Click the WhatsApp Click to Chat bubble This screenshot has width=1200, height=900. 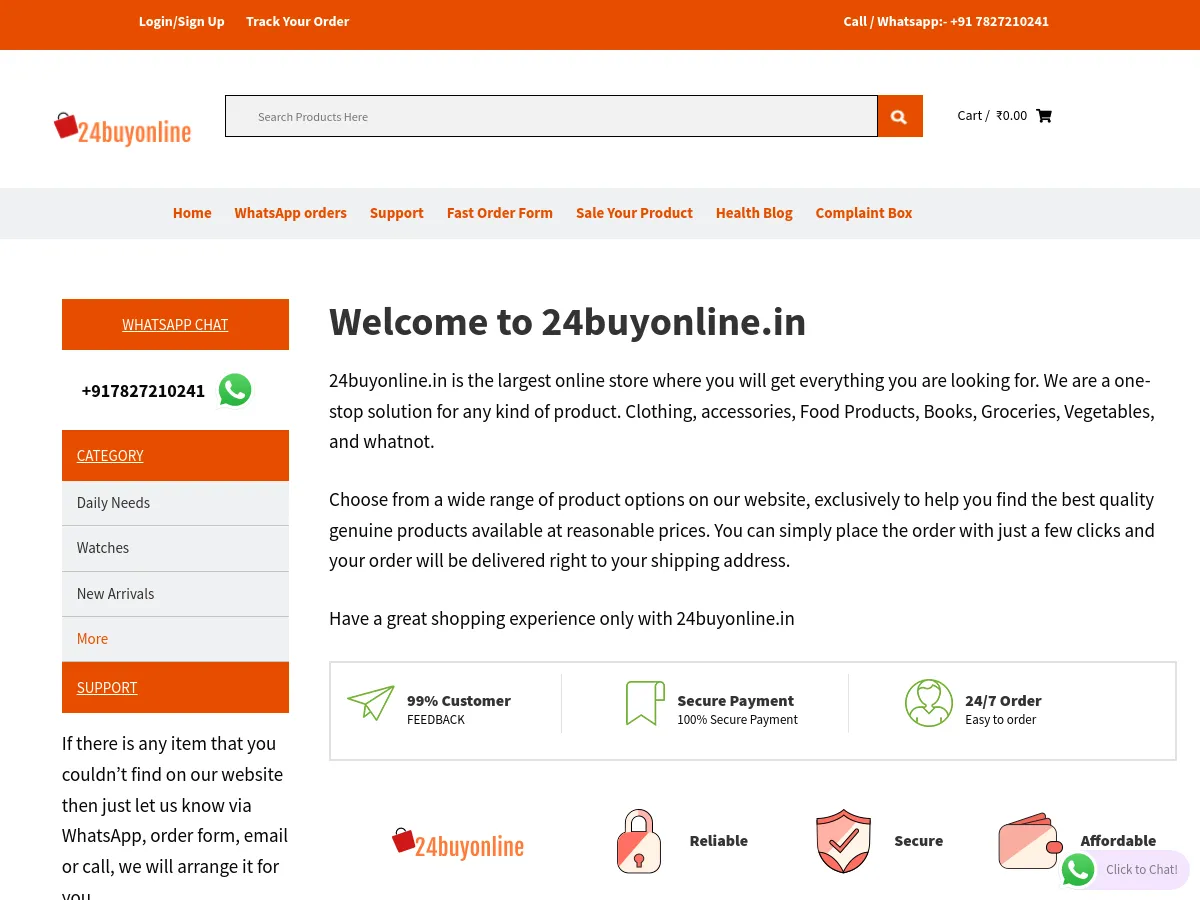1124,870
